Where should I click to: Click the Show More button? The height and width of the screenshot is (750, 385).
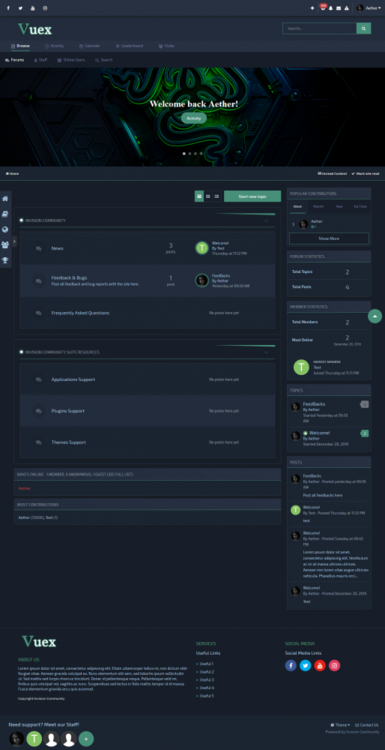(x=329, y=238)
